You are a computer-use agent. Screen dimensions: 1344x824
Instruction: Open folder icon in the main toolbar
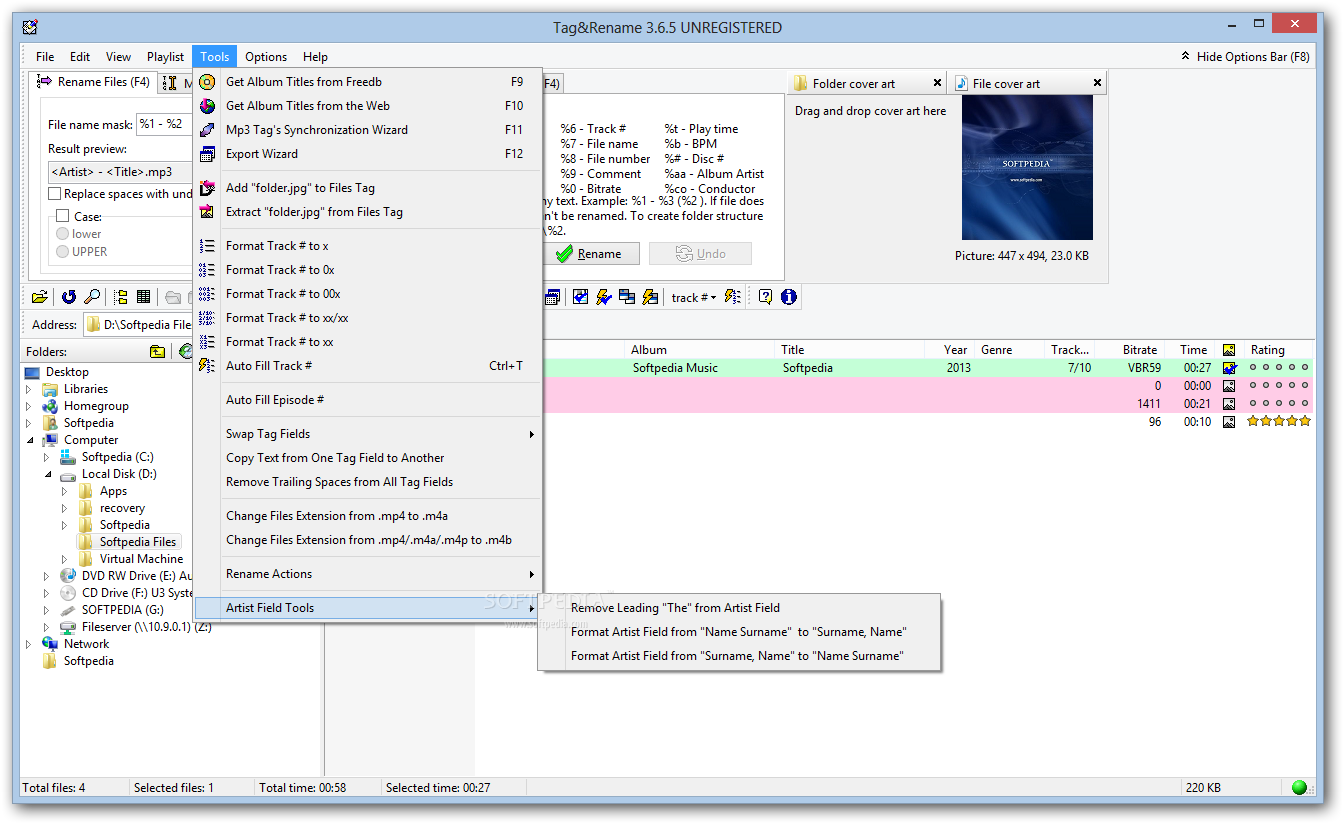click(x=39, y=297)
